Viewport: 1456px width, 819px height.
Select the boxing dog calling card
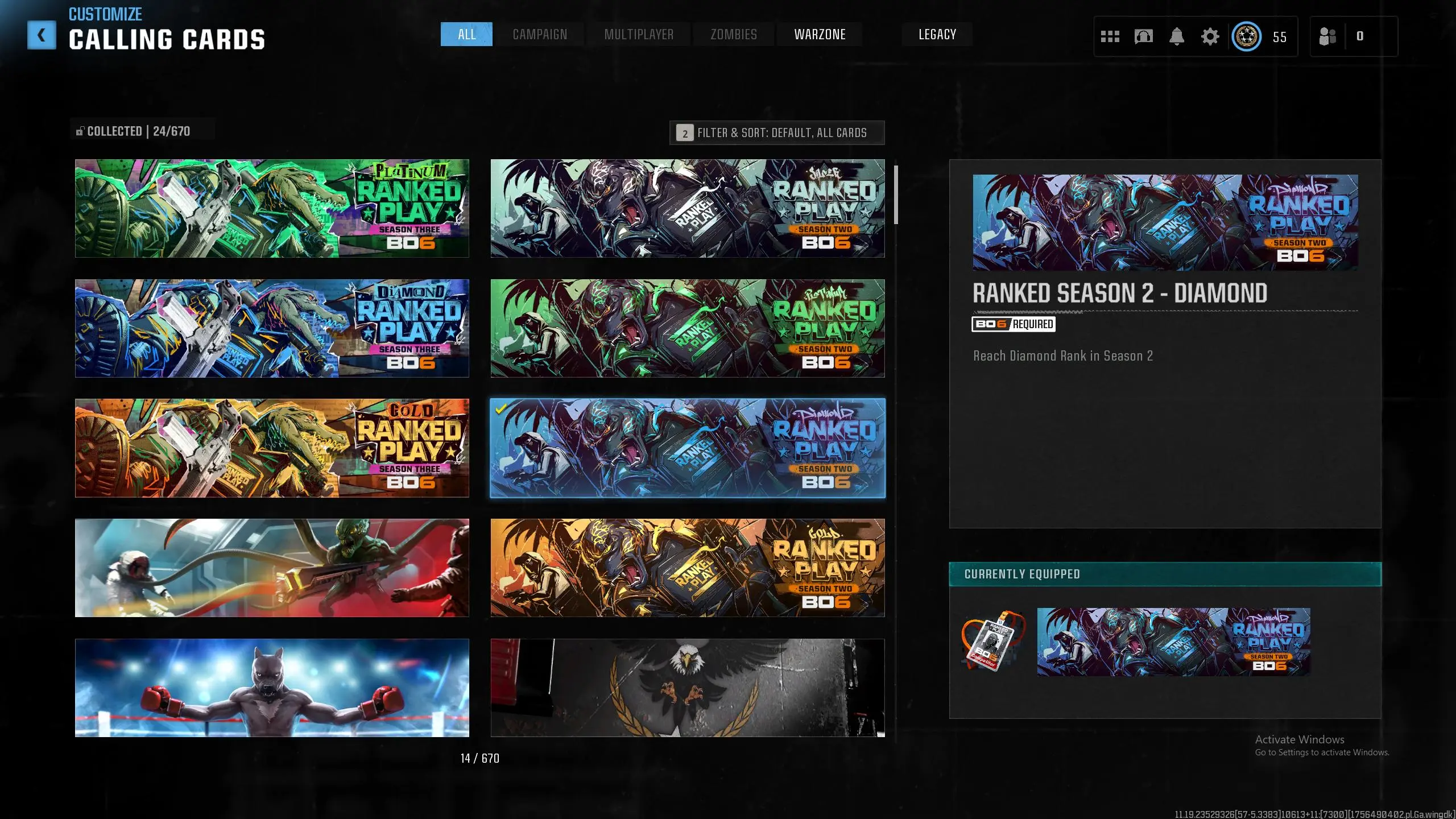[x=272, y=688]
